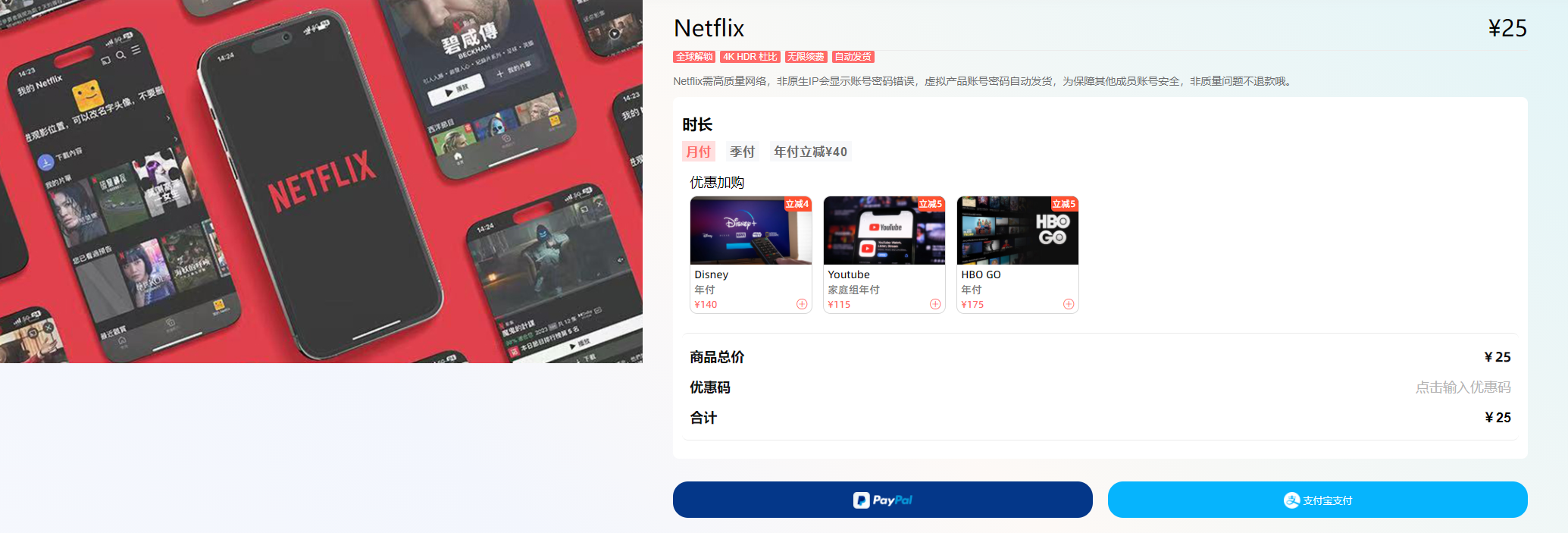
Task: Click the ¥175 HBO GO price
Action: pyautogui.click(x=972, y=304)
